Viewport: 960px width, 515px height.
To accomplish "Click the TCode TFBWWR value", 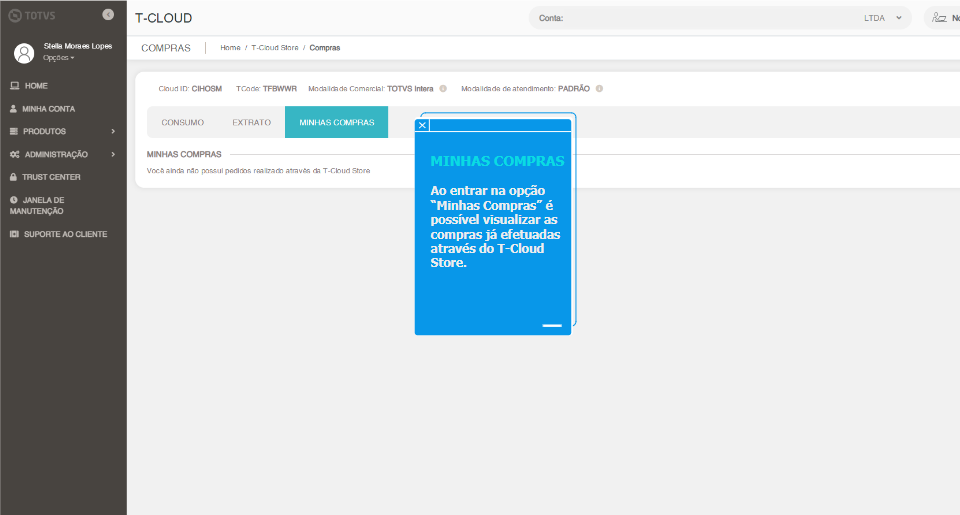I will click(x=280, y=89).
